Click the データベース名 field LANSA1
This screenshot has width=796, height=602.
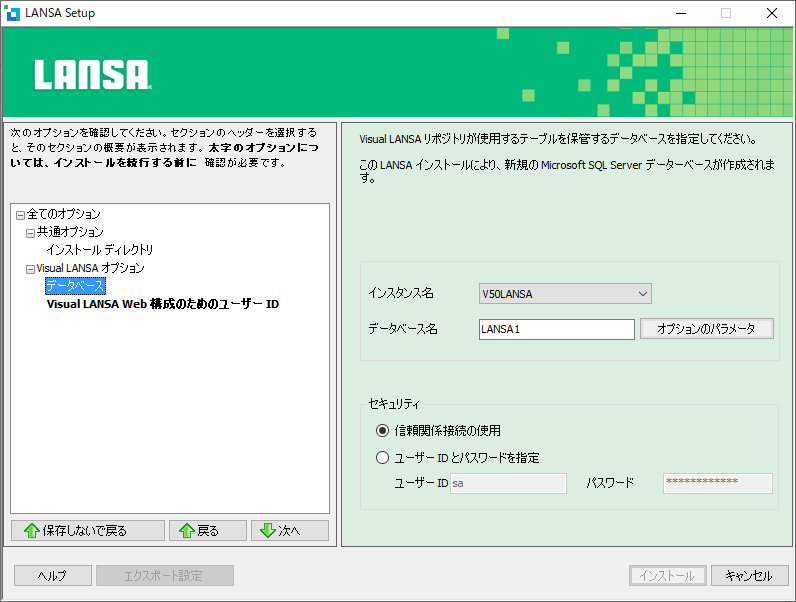coord(556,329)
